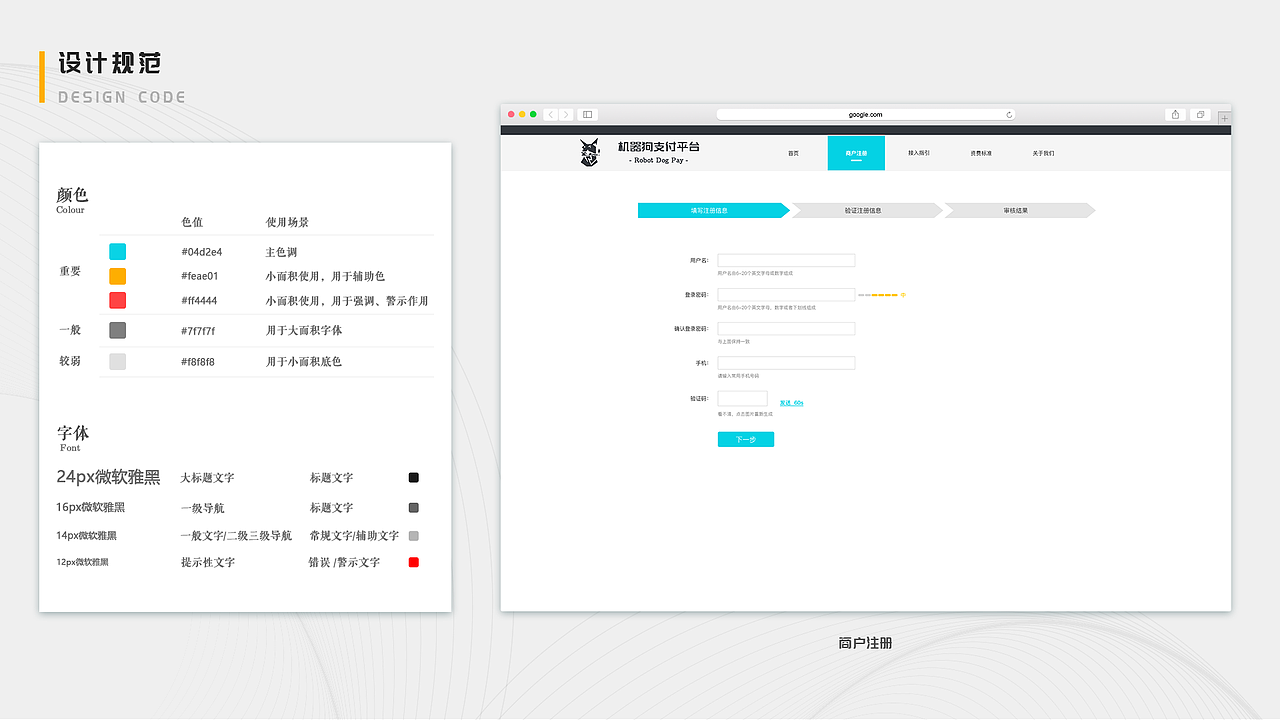Click the 发送 60s link
1280x720 pixels.
pos(791,403)
